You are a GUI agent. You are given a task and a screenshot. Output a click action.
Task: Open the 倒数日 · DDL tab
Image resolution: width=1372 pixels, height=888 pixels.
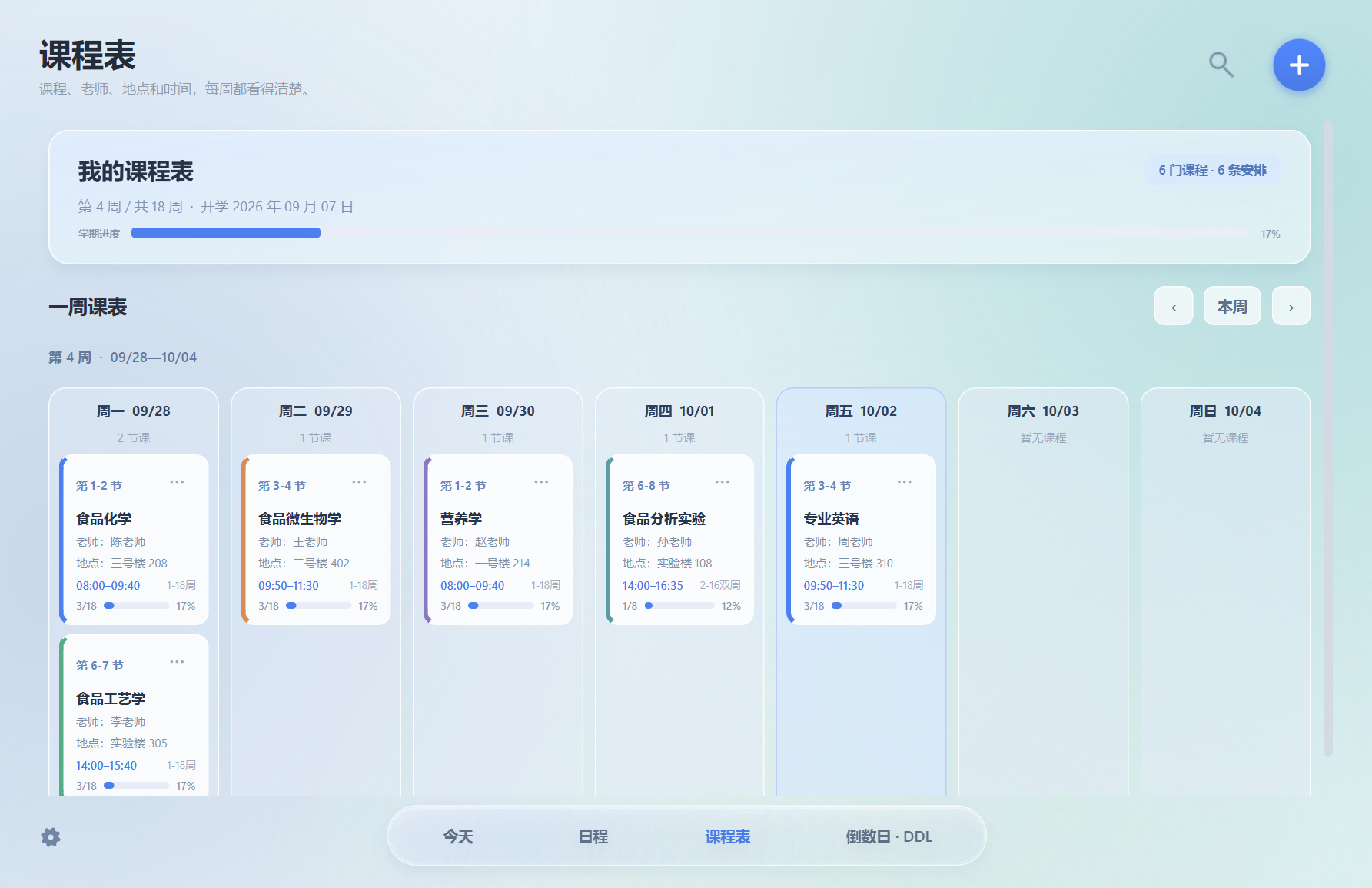(889, 836)
